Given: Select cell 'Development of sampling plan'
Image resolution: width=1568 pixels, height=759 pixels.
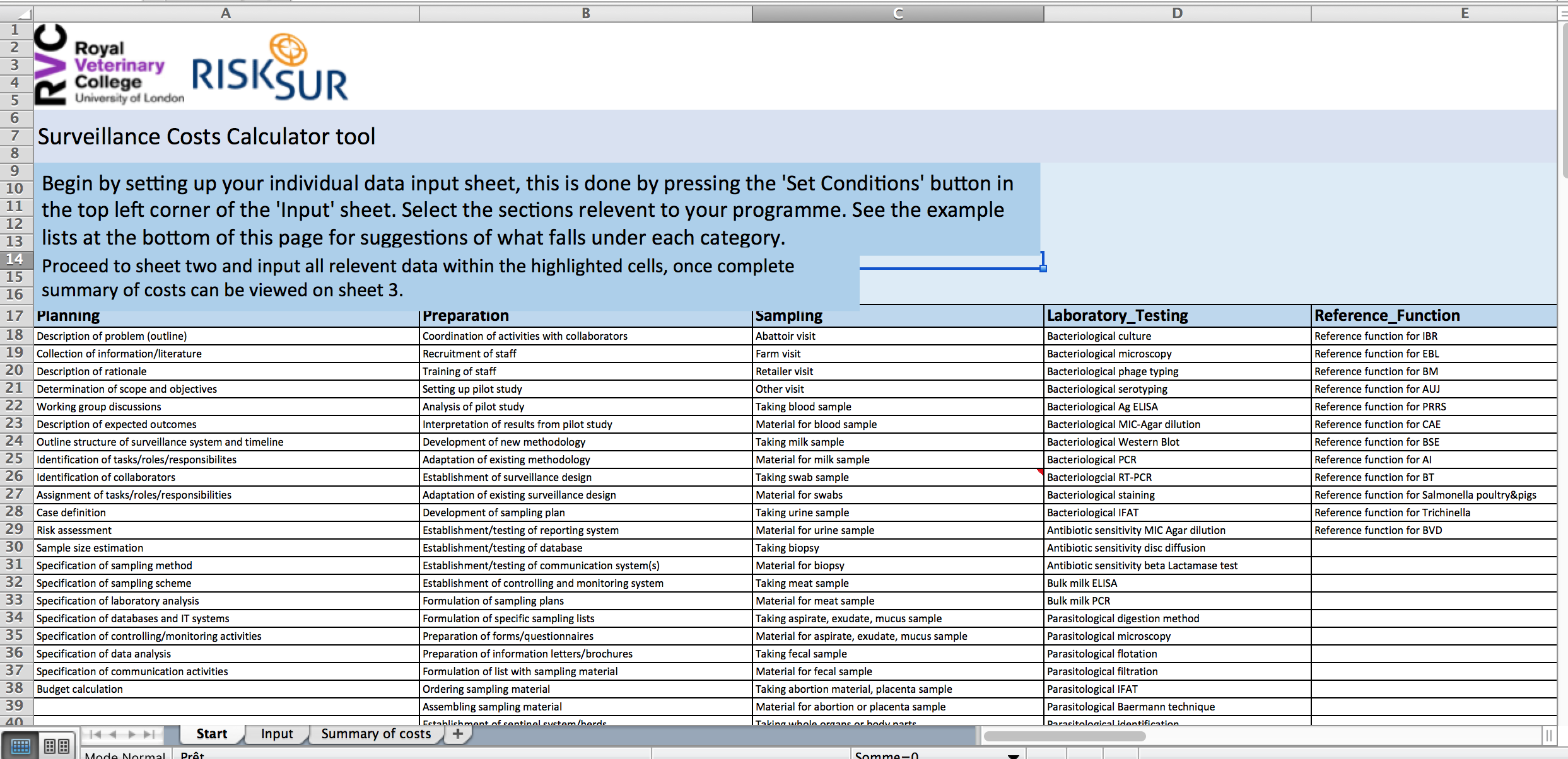Looking at the screenshot, I should [586, 513].
